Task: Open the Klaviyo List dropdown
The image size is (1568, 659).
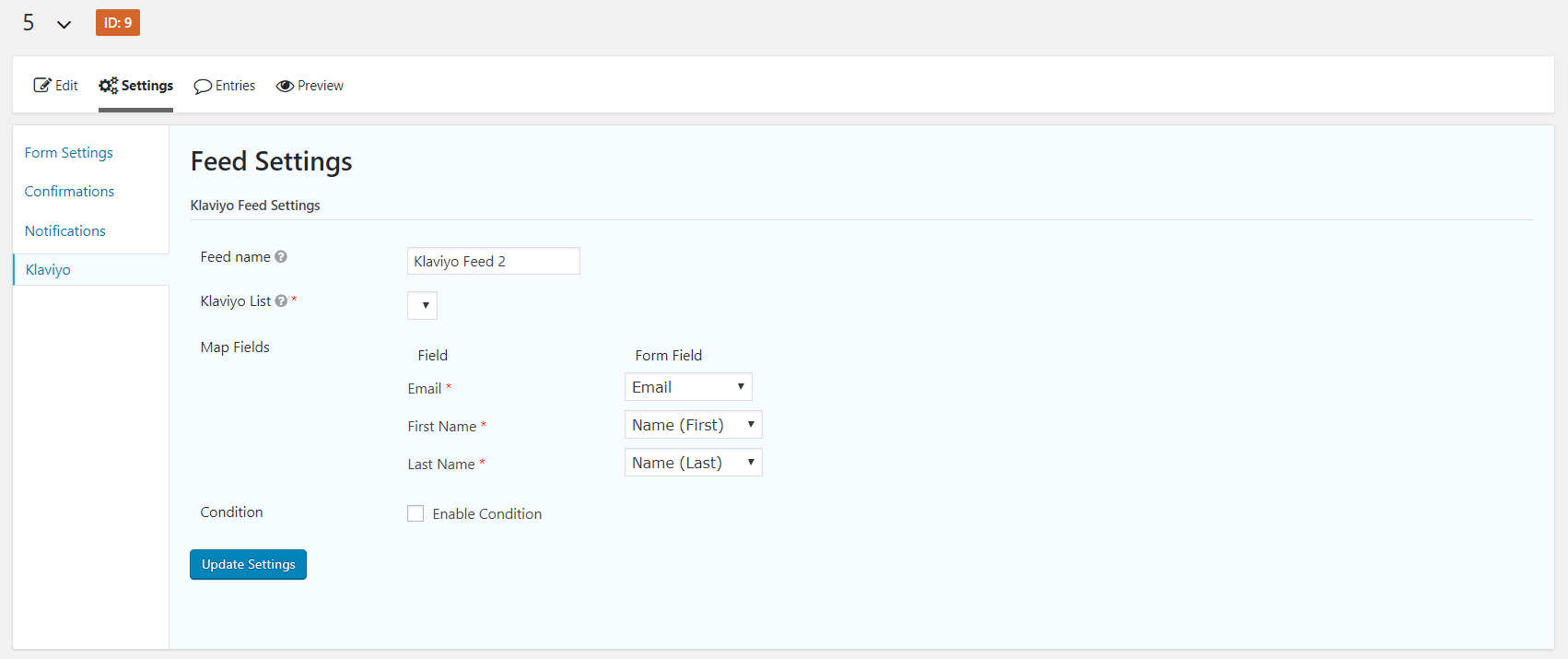Action: [x=422, y=305]
